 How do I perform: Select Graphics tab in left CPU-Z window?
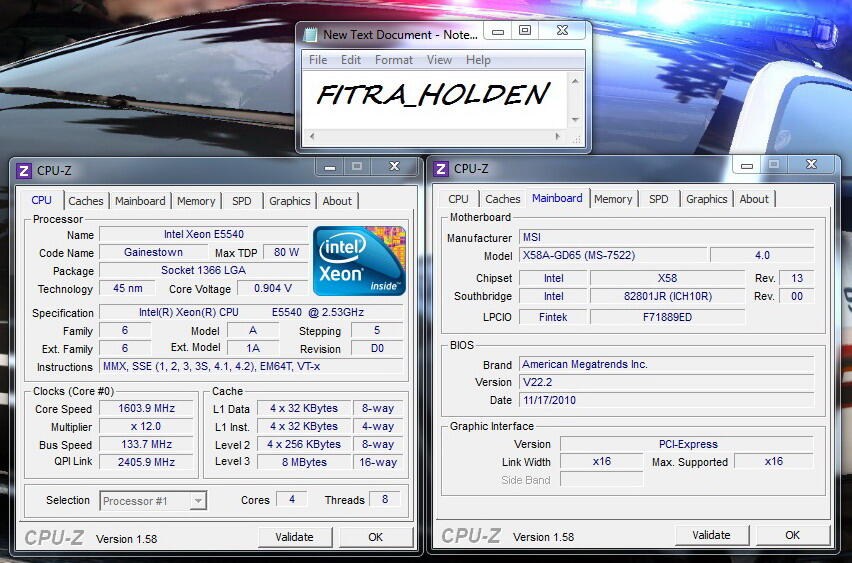[290, 201]
